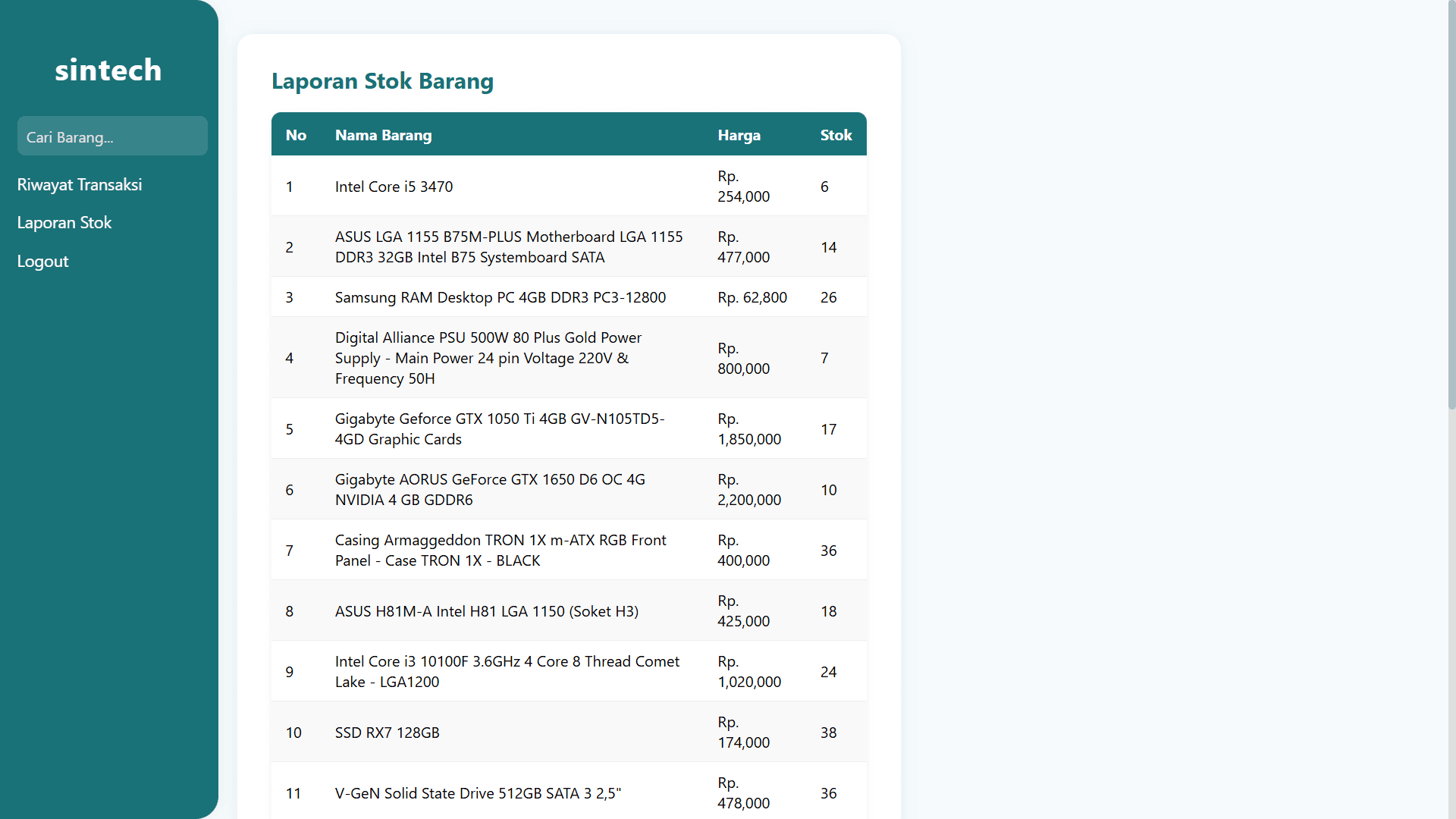Click the sintech logo in sidebar
1456x819 pixels.
pyautogui.click(x=108, y=70)
